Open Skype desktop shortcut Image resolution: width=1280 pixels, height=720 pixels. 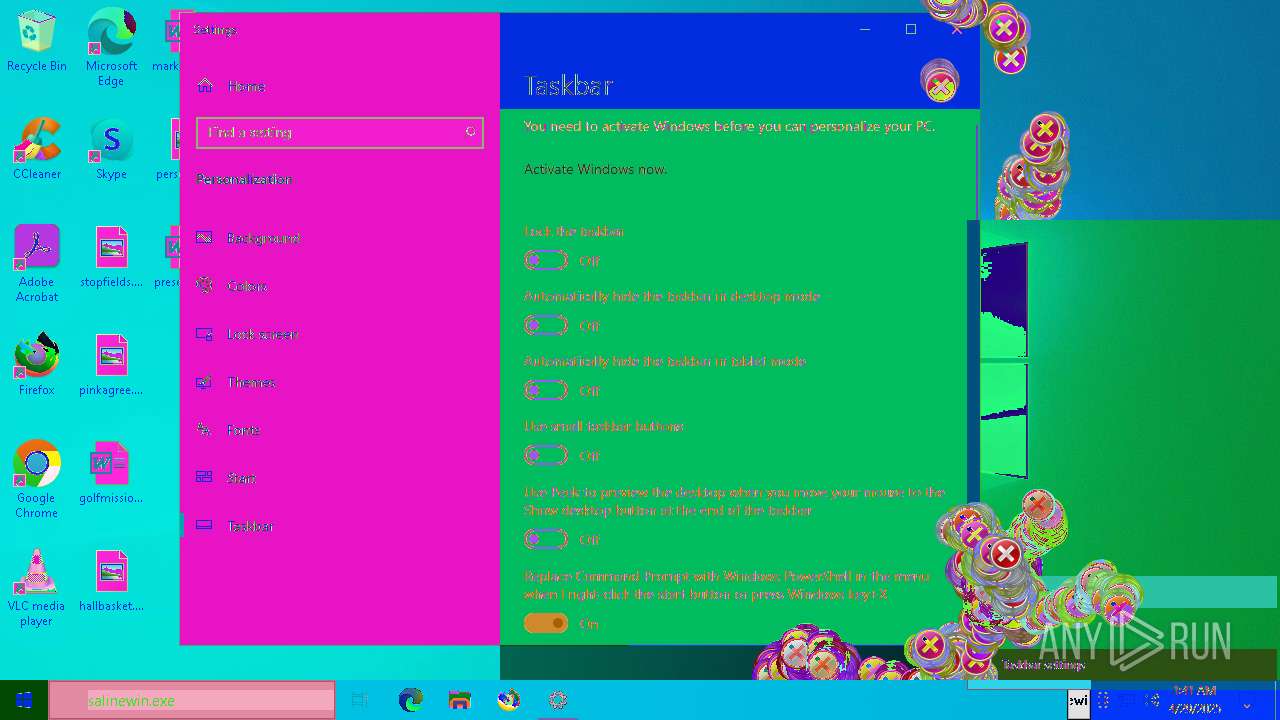pos(111,149)
